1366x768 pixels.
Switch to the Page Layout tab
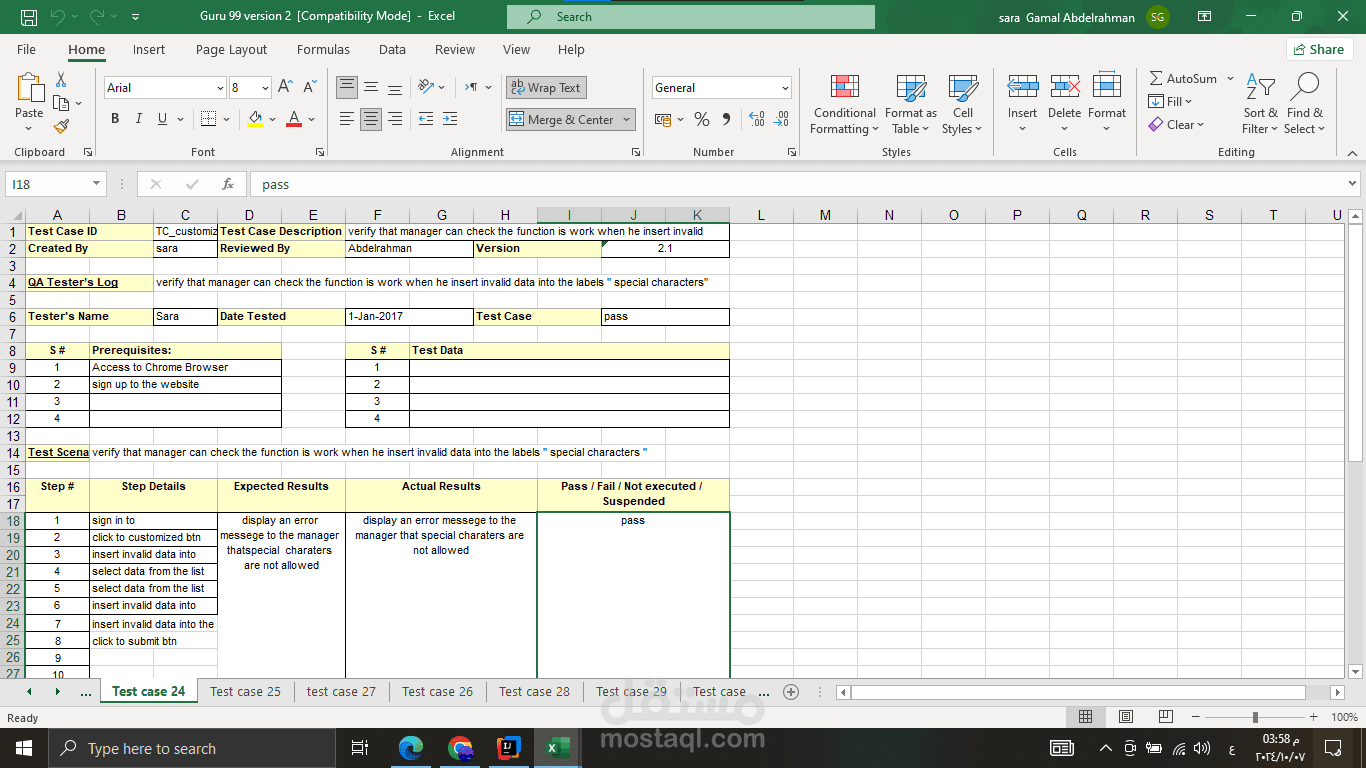click(231, 49)
